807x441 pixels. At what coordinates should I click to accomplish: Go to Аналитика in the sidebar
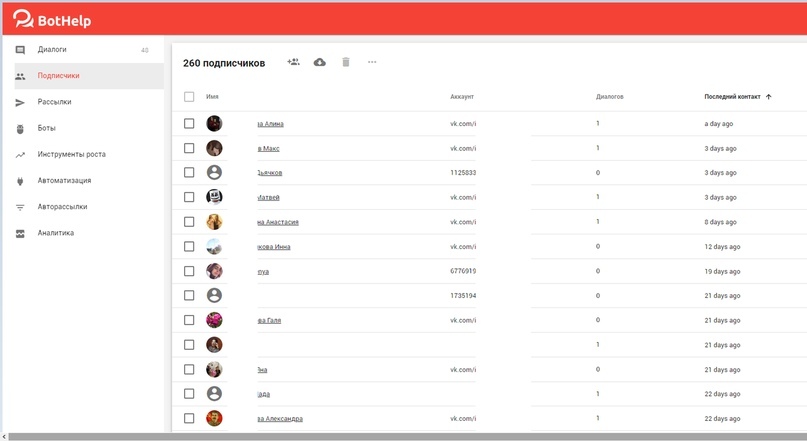click(x=55, y=233)
